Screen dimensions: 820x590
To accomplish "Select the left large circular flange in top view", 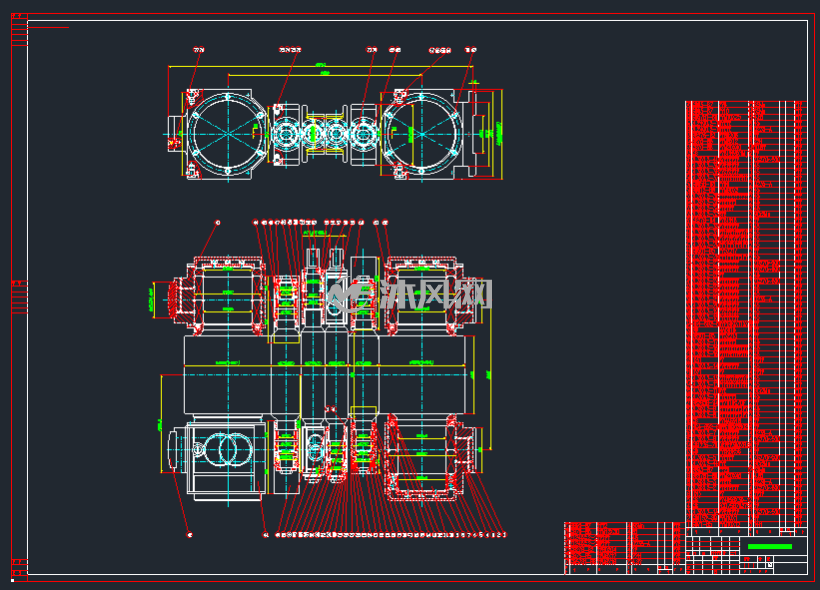I will 228,134.
